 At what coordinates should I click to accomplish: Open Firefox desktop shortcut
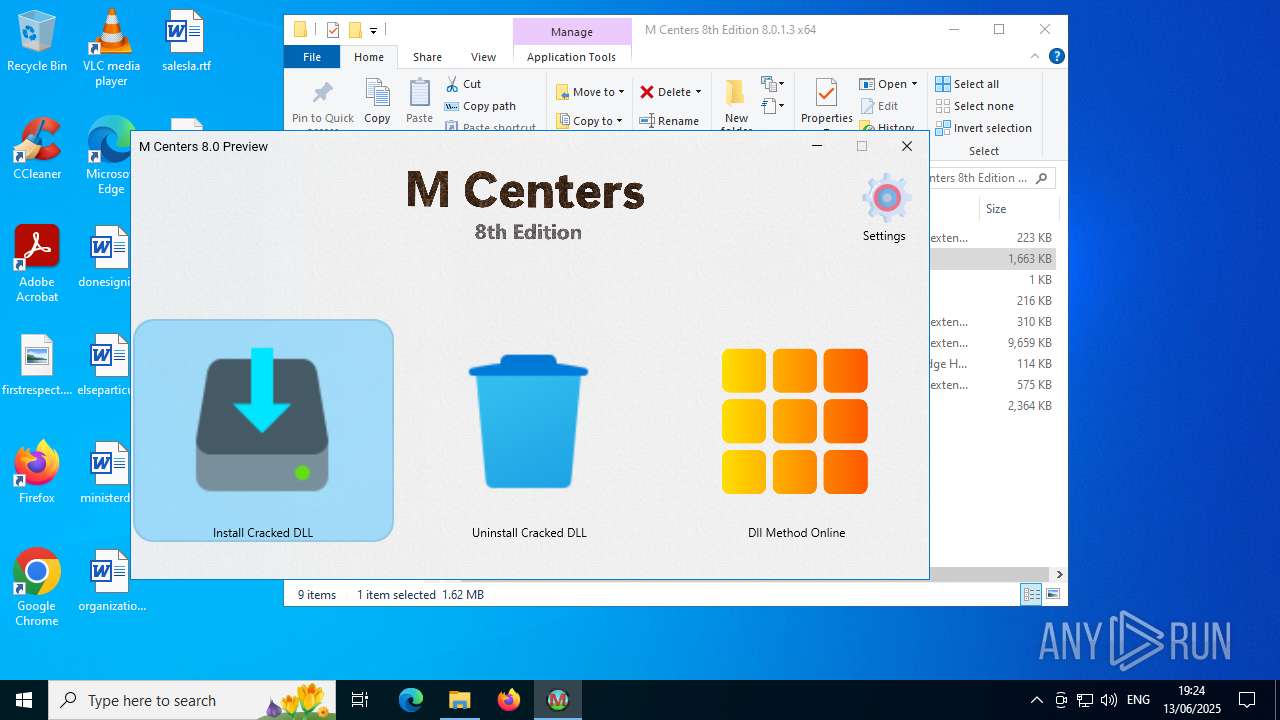[x=37, y=472]
